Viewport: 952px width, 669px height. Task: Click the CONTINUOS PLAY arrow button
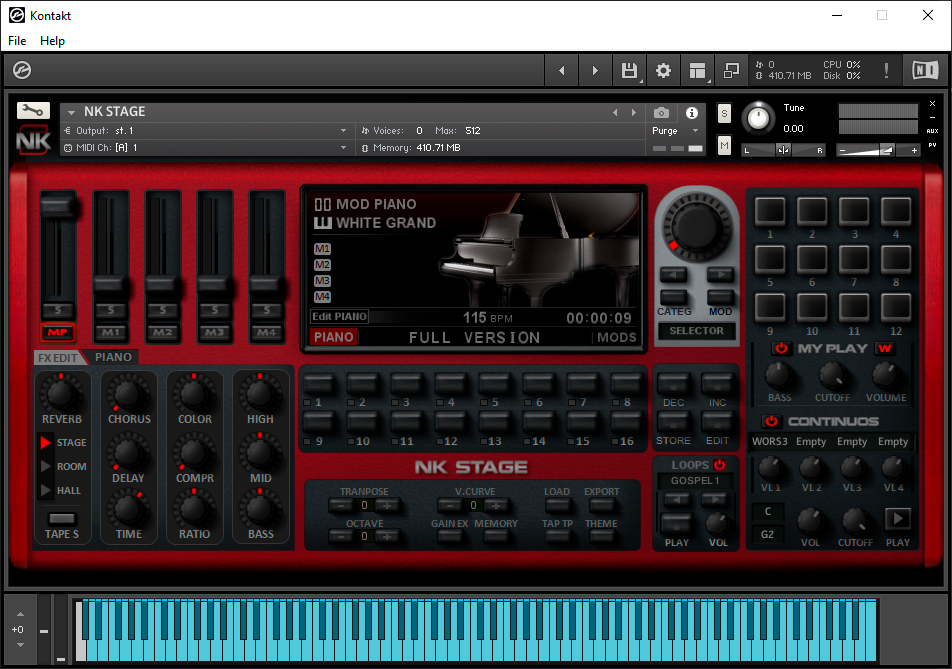pos(898,519)
